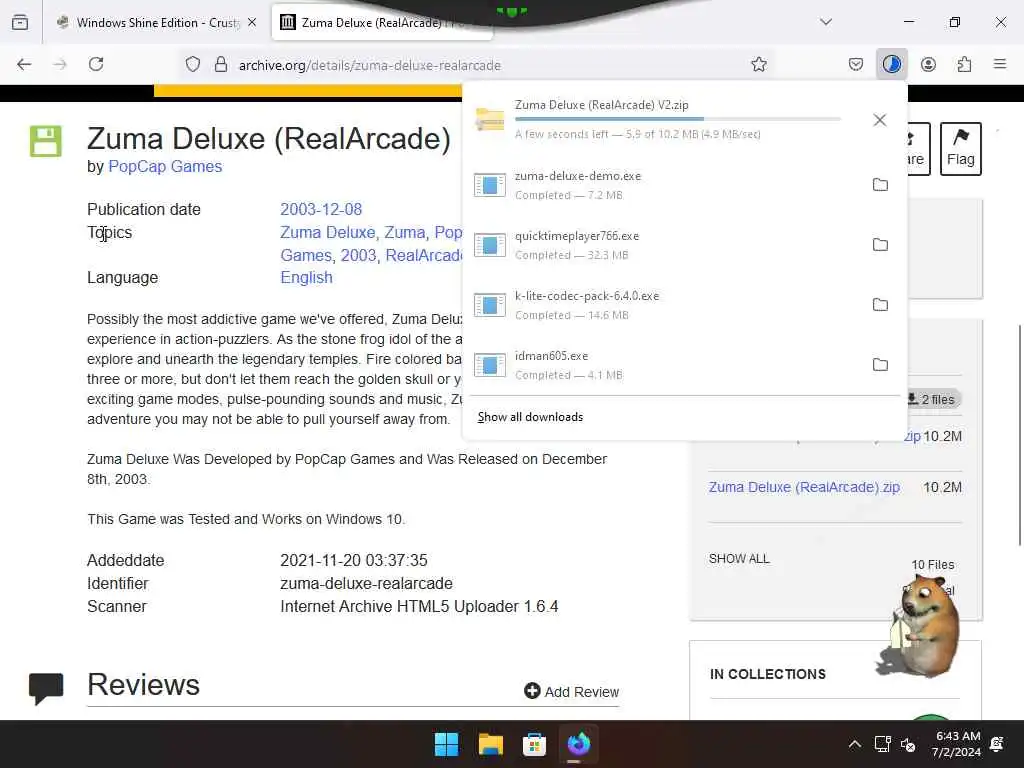Image resolution: width=1024 pixels, height=768 pixels.
Task: Toggle the downloads panel button
Action: point(891,64)
